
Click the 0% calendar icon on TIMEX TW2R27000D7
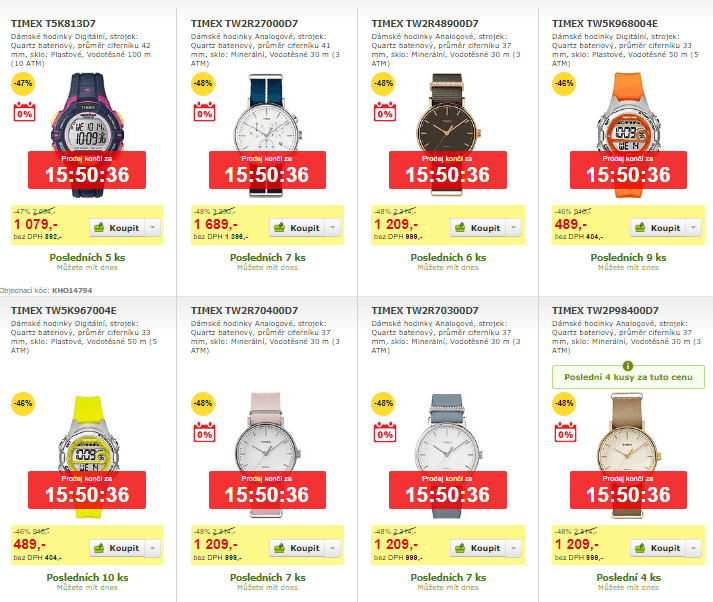(204, 113)
